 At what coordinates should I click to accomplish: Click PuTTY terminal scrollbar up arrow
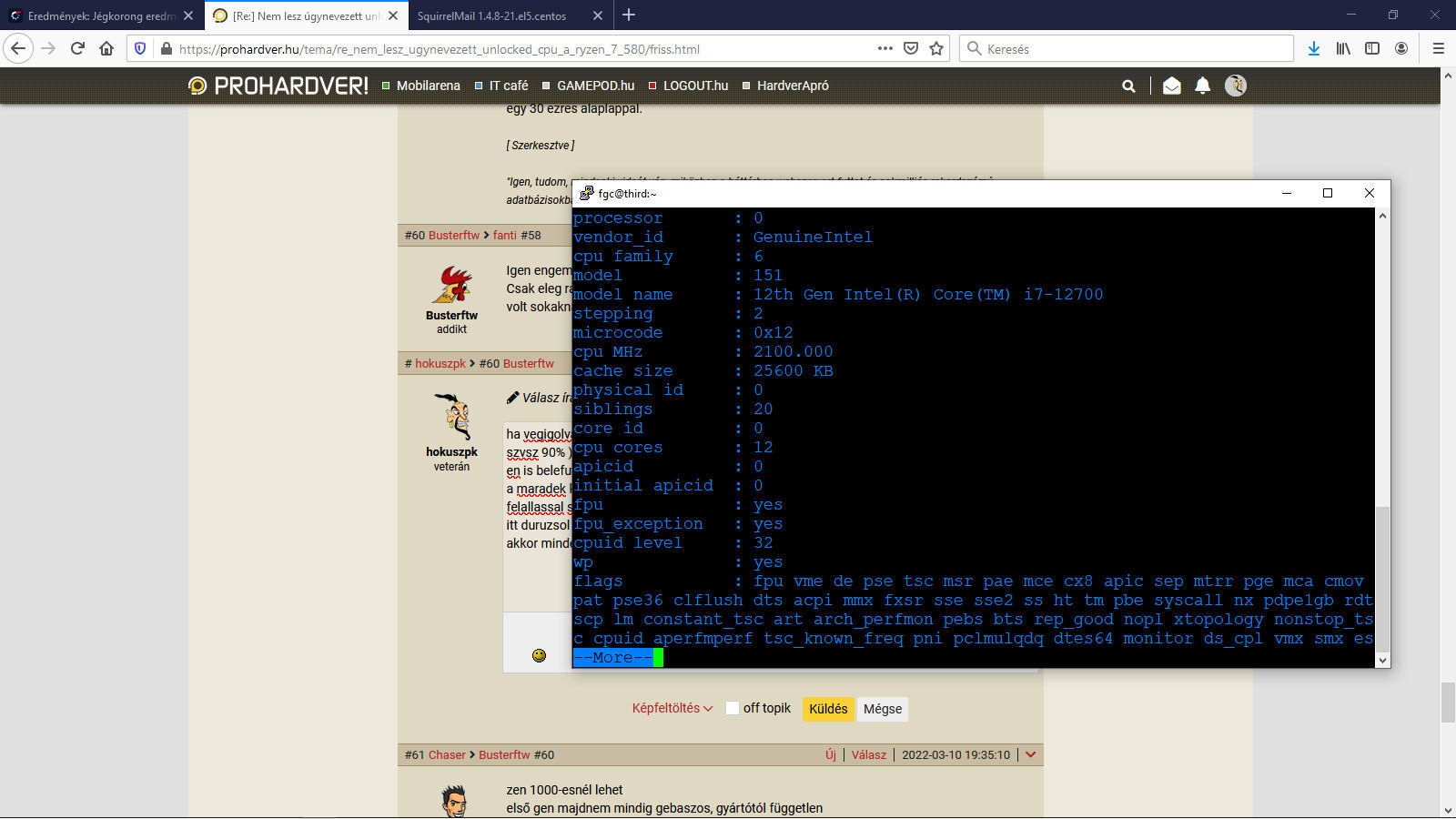point(1382,216)
